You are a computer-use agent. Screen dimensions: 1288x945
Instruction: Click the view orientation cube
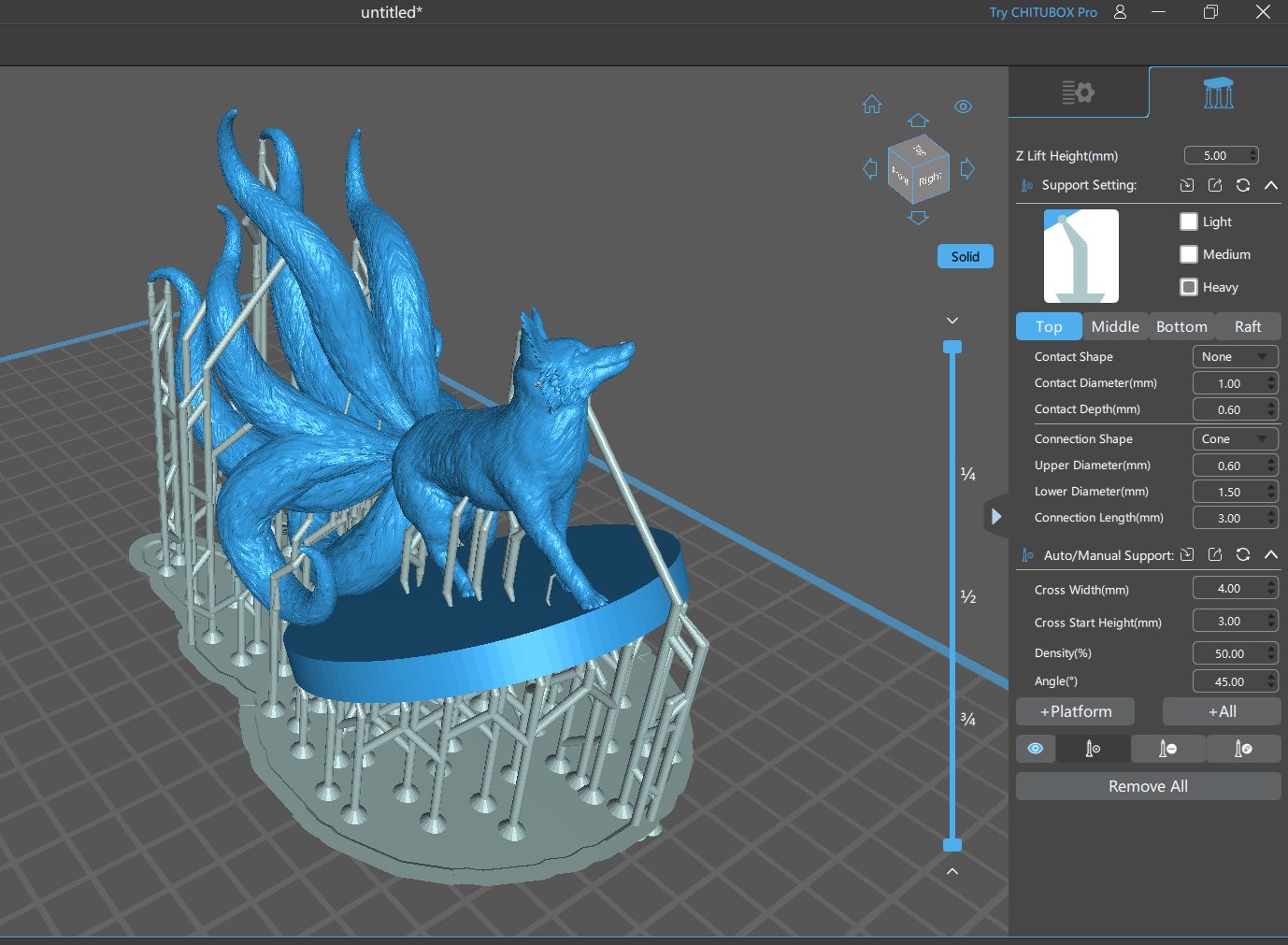(x=918, y=169)
